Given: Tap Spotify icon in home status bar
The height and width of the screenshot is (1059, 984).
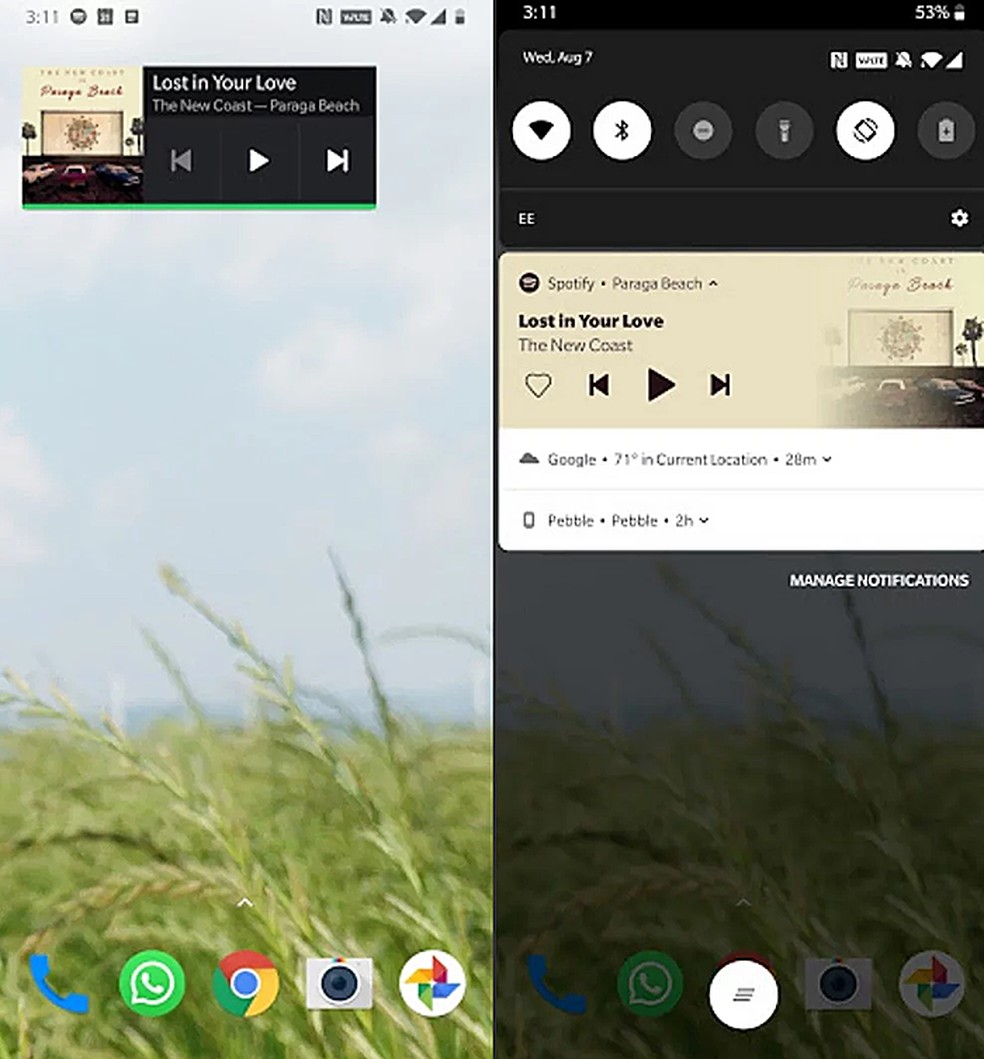Looking at the screenshot, I should click(x=78, y=17).
